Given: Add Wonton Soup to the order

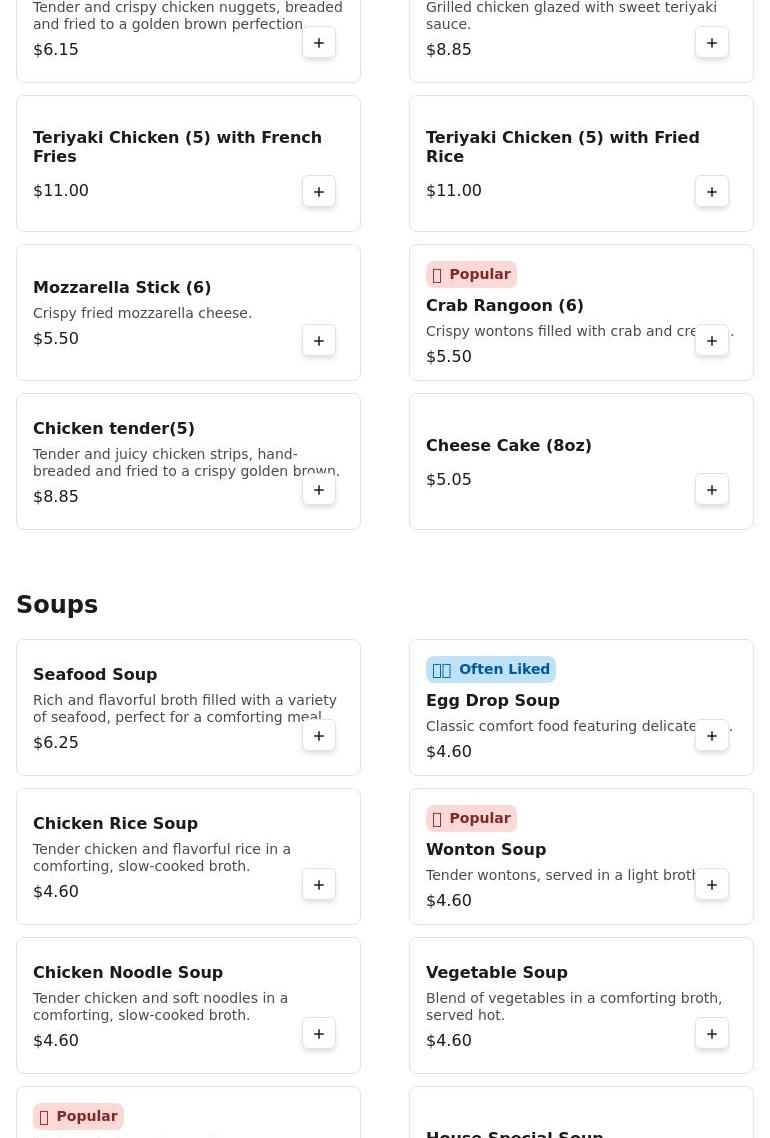Looking at the screenshot, I should [712, 885].
